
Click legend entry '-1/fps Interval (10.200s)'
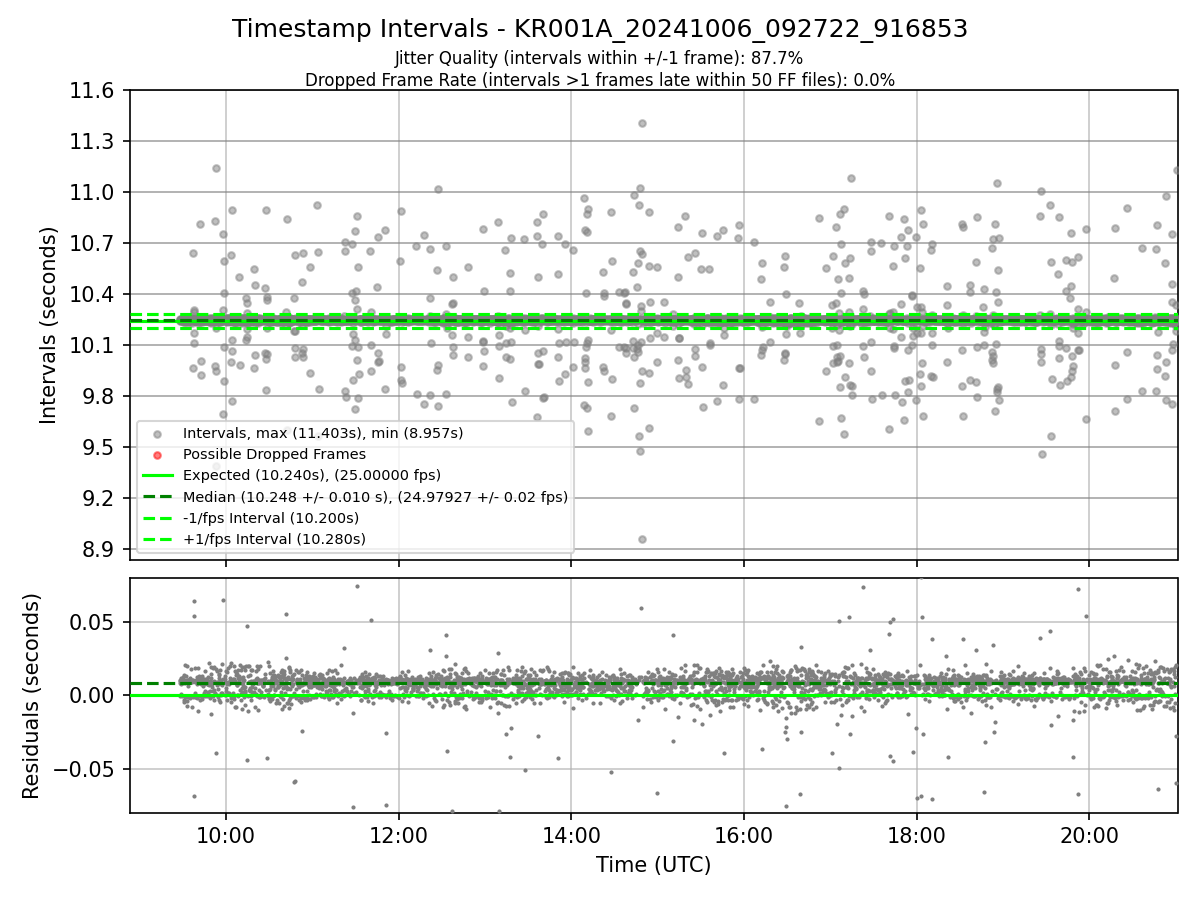(x=271, y=518)
